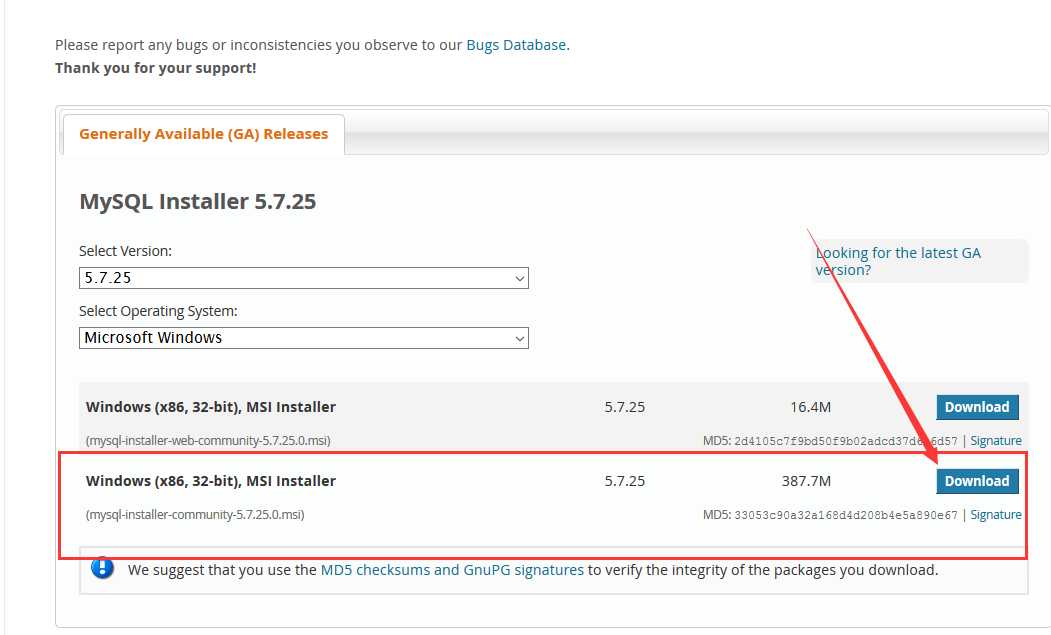Download the 16.4M web community installer
Viewport: 1051px width, 635px height.
[x=977, y=407]
